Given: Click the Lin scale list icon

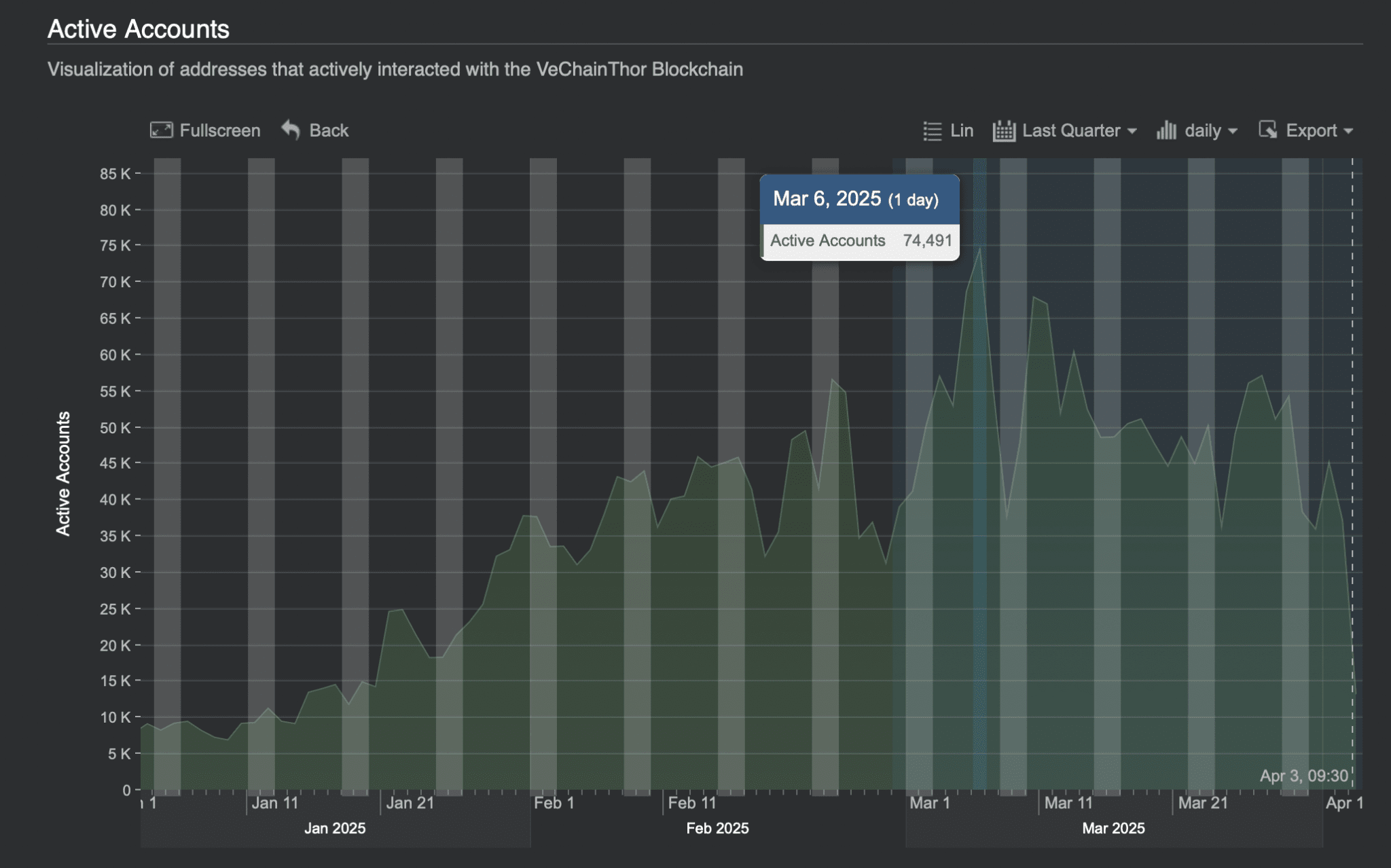Looking at the screenshot, I should point(932,130).
